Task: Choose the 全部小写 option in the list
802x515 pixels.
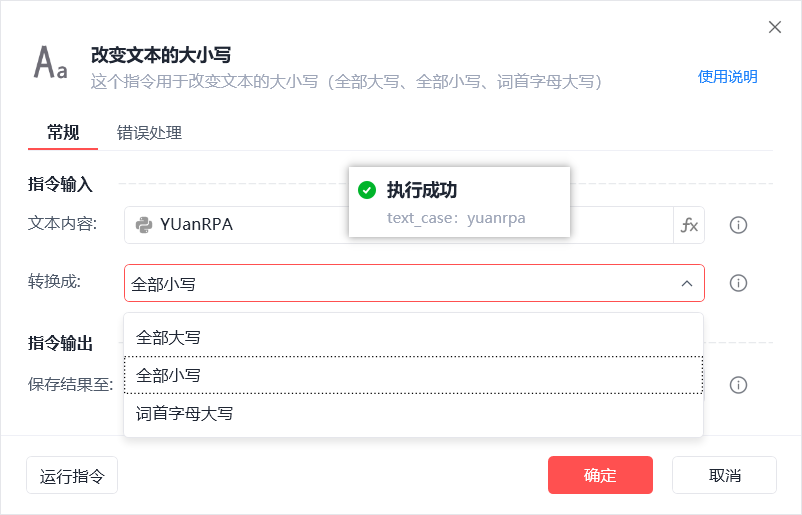Action: (414, 375)
